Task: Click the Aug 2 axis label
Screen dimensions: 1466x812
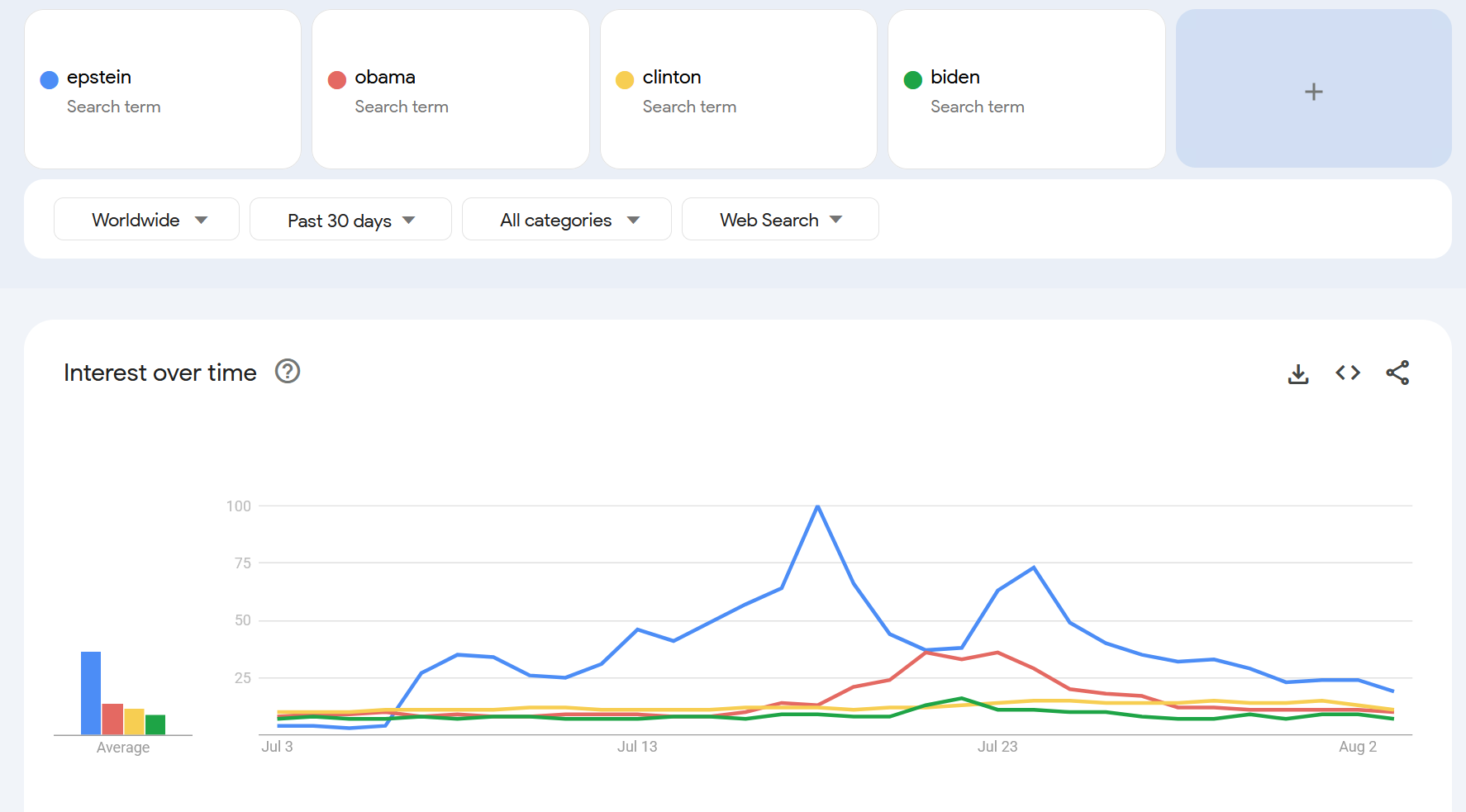Action: (x=1358, y=747)
